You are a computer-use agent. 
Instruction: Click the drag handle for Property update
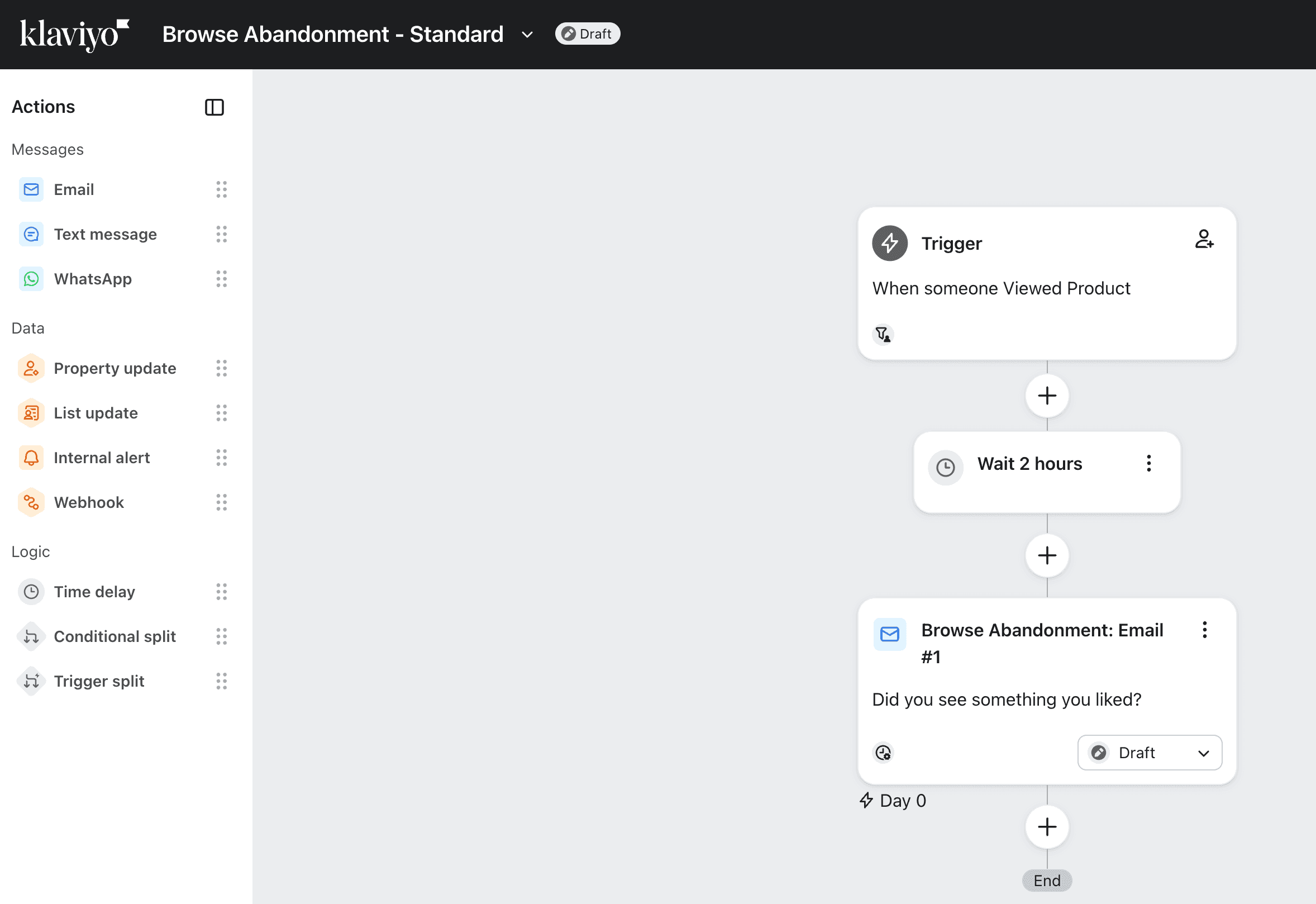point(221,368)
